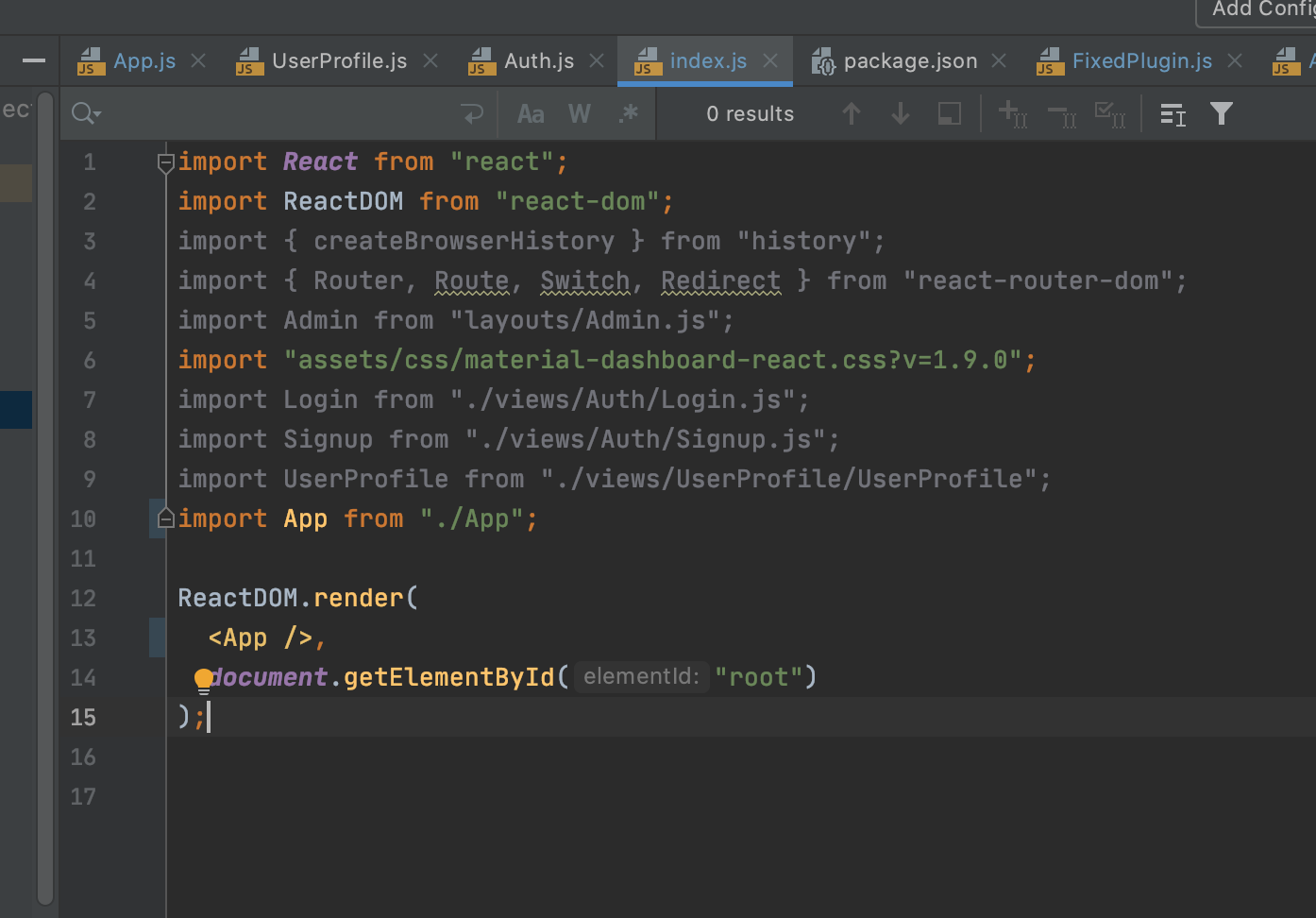Go to previous occurrence arrow
The height and width of the screenshot is (918, 1316).
(x=852, y=114)
